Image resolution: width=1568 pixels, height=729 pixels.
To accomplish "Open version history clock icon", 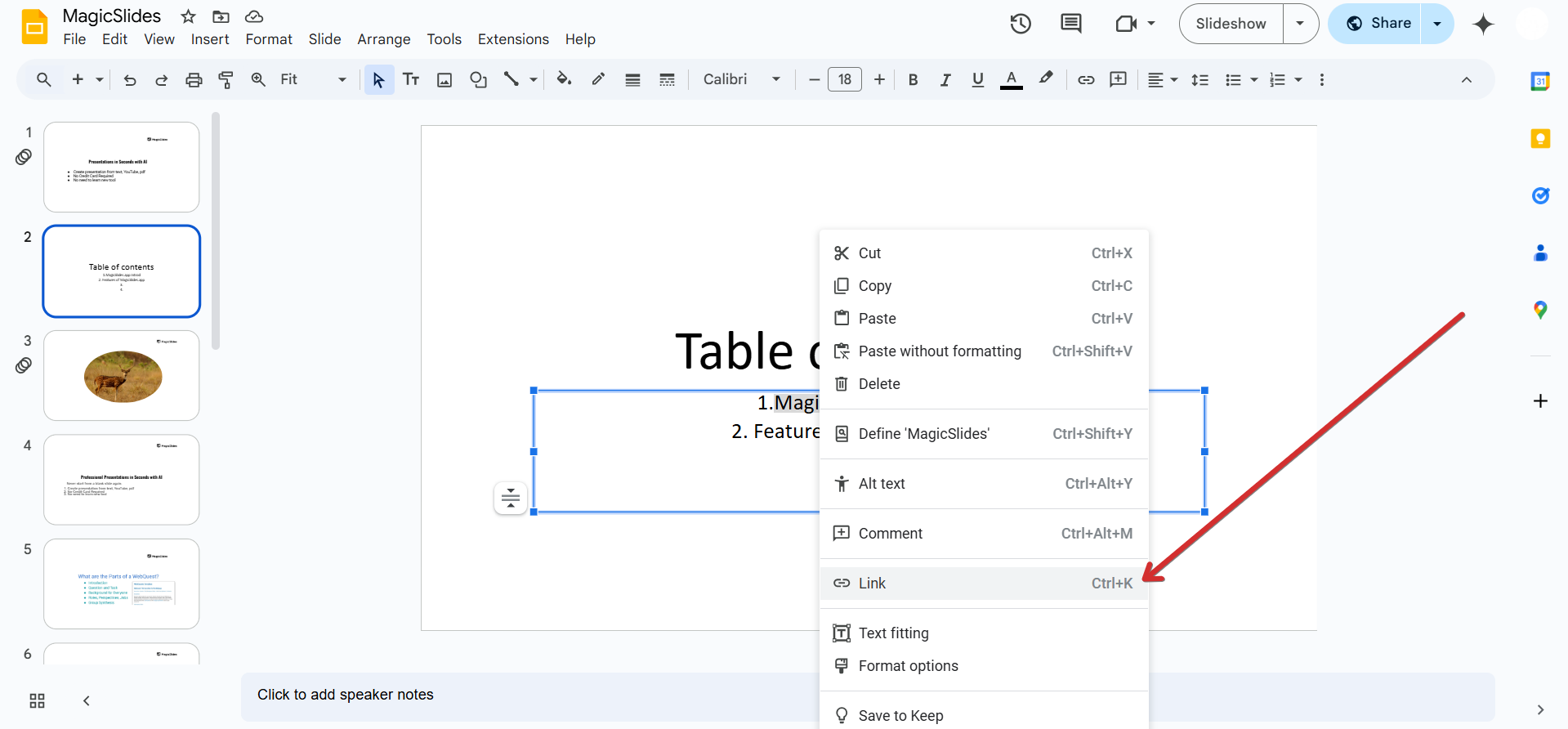I will coord(1021,24).
